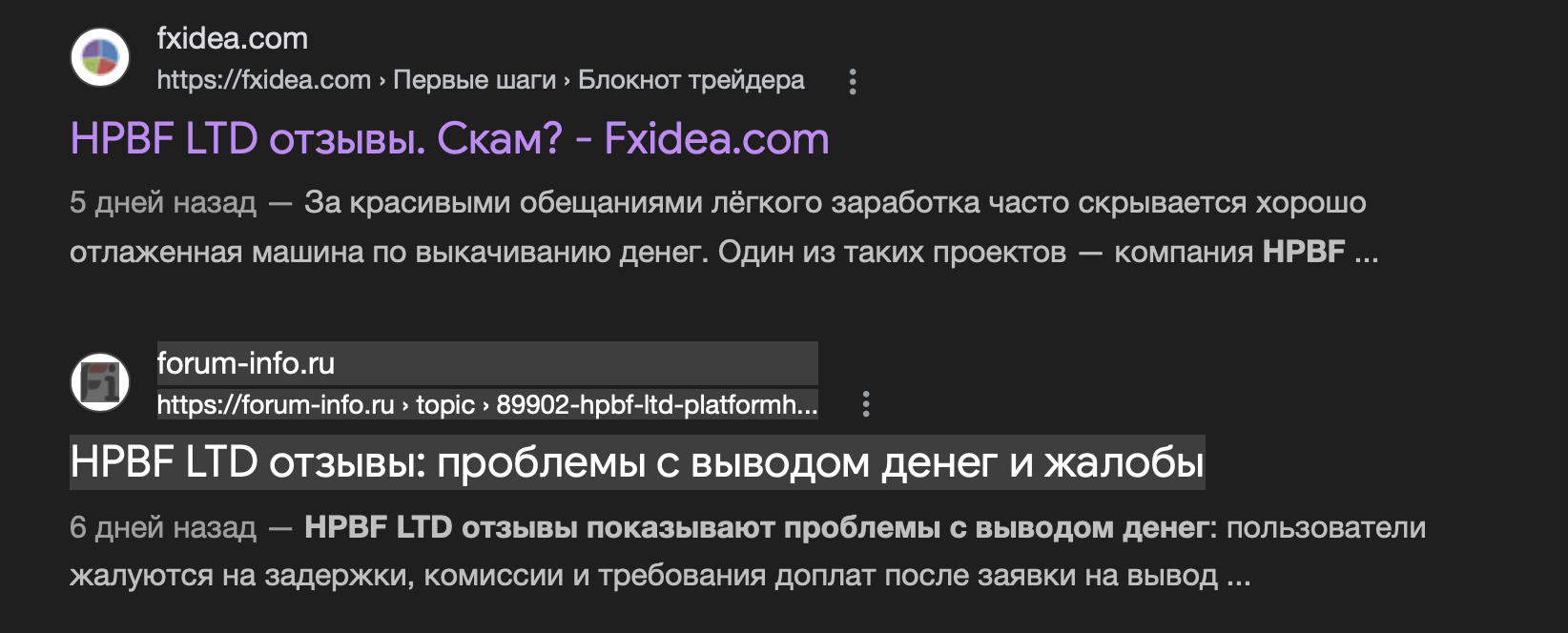The image size is (1568, 633).
Task: Open the three-dot menu for the fxidea.com result
Action: (x=853, y=81)
